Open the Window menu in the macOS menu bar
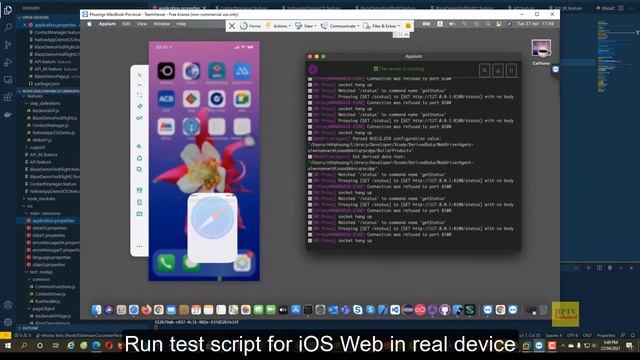 tap(162, 24)
